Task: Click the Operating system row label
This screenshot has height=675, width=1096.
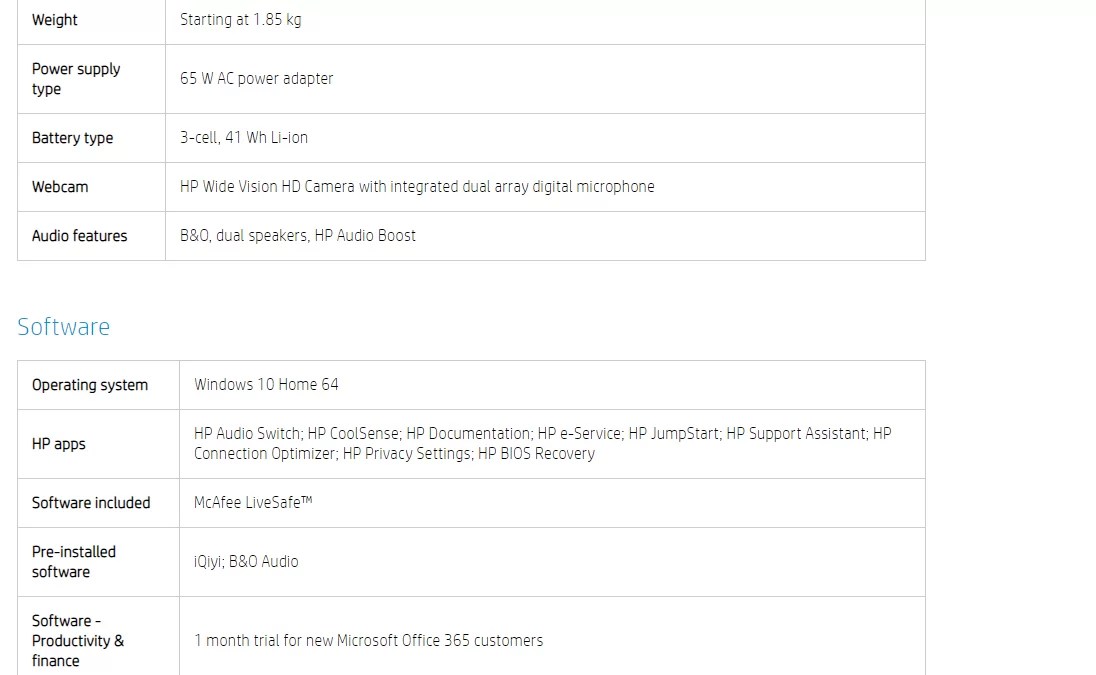Action: click(x=89, y=385)
